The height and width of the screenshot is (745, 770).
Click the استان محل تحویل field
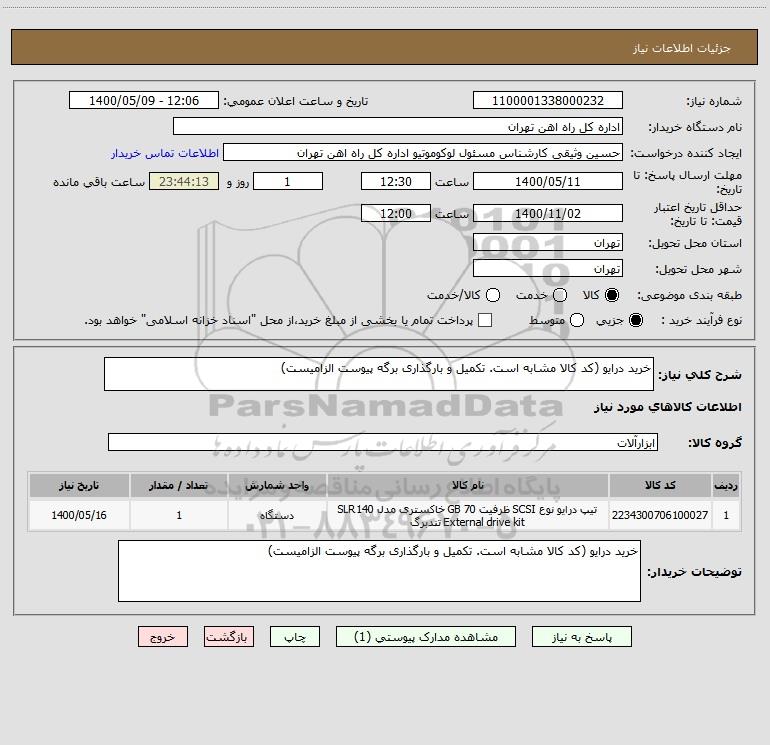[548, 242]
